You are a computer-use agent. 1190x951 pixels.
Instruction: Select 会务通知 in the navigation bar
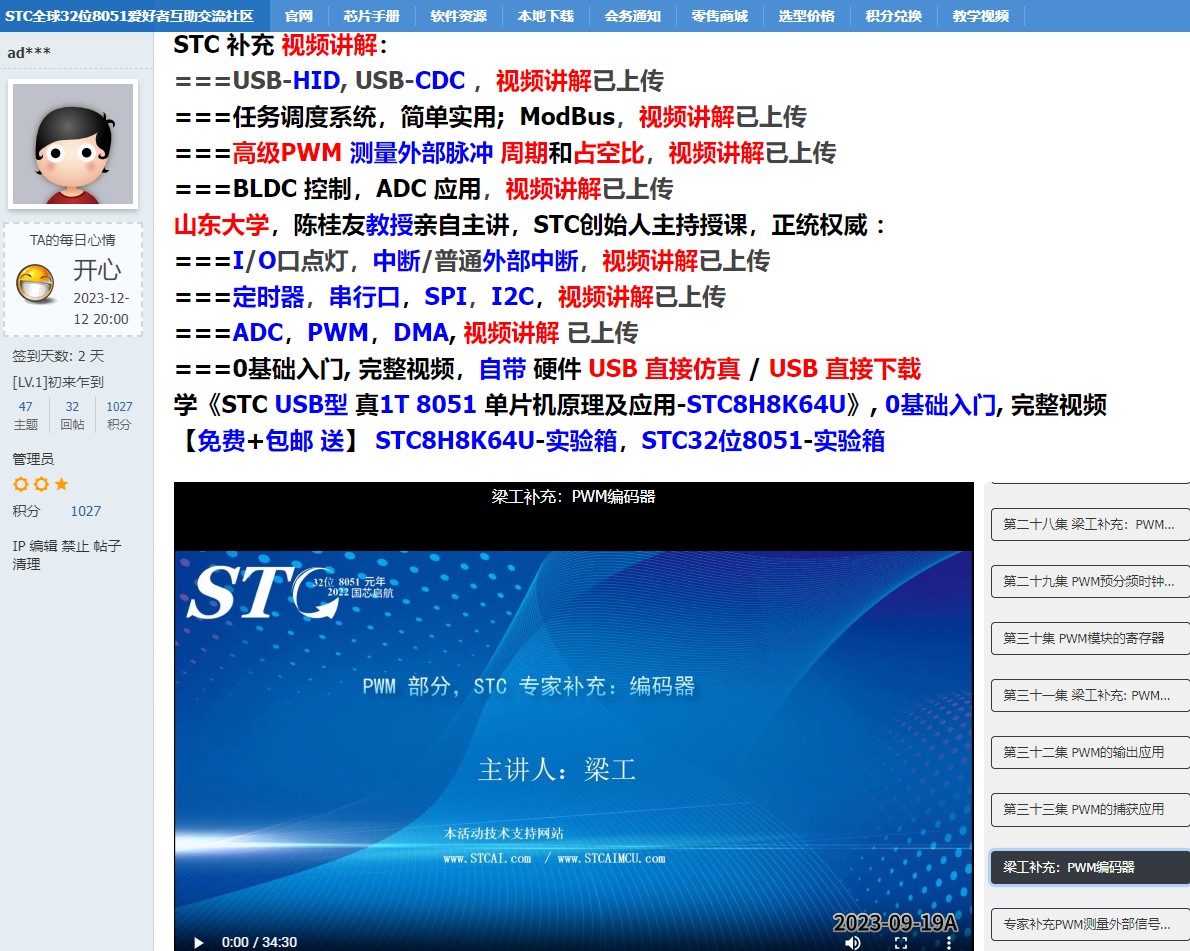pos(633,16)
